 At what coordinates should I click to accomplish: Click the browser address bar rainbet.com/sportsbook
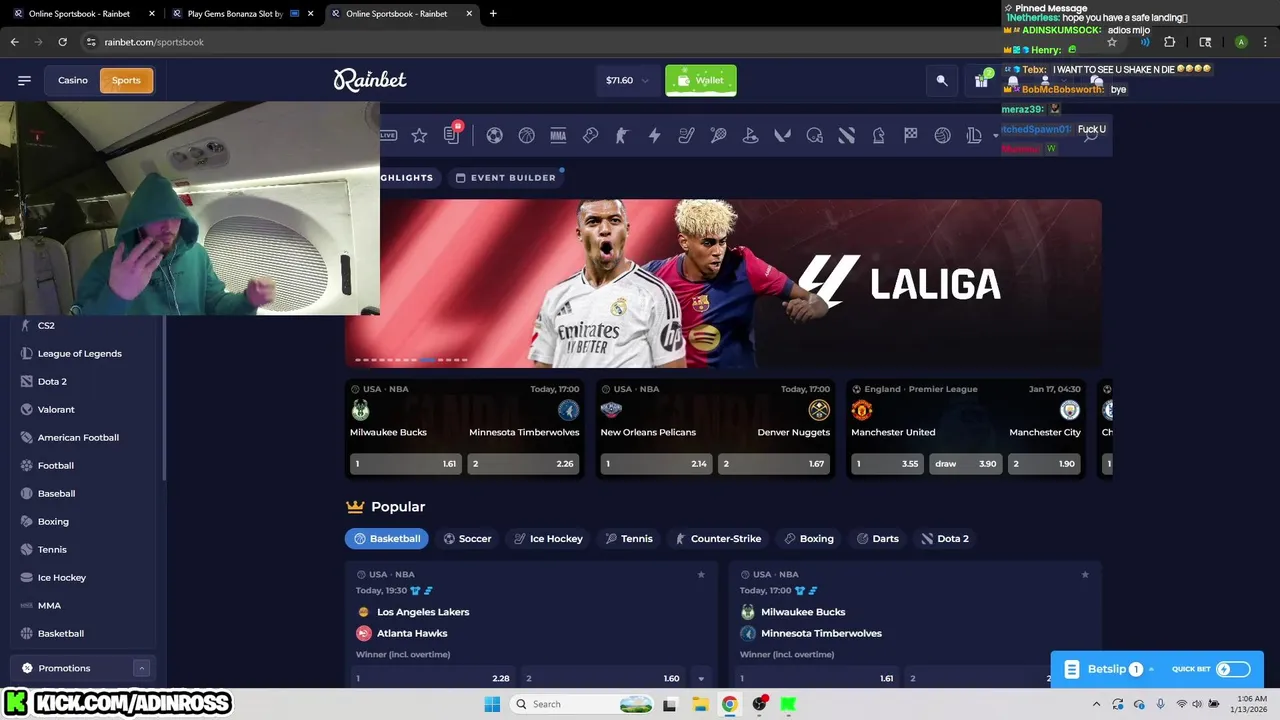point(154,42)
